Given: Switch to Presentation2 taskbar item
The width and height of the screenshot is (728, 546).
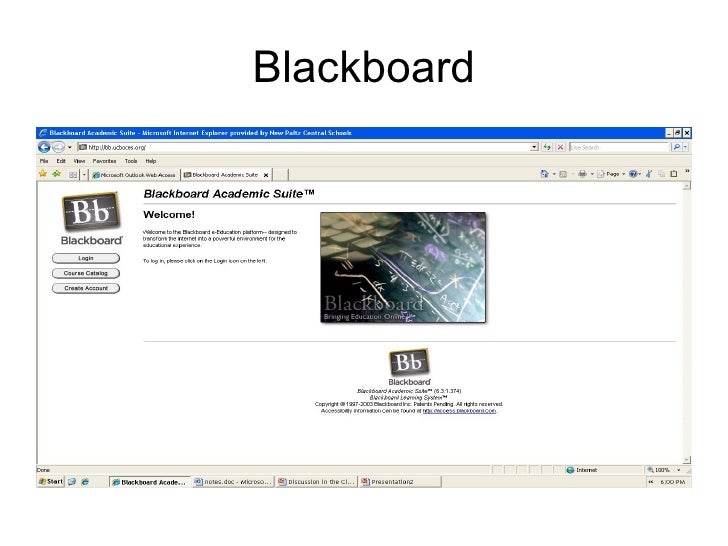Looking at the screenshot, I should click(x=400, y=482).
